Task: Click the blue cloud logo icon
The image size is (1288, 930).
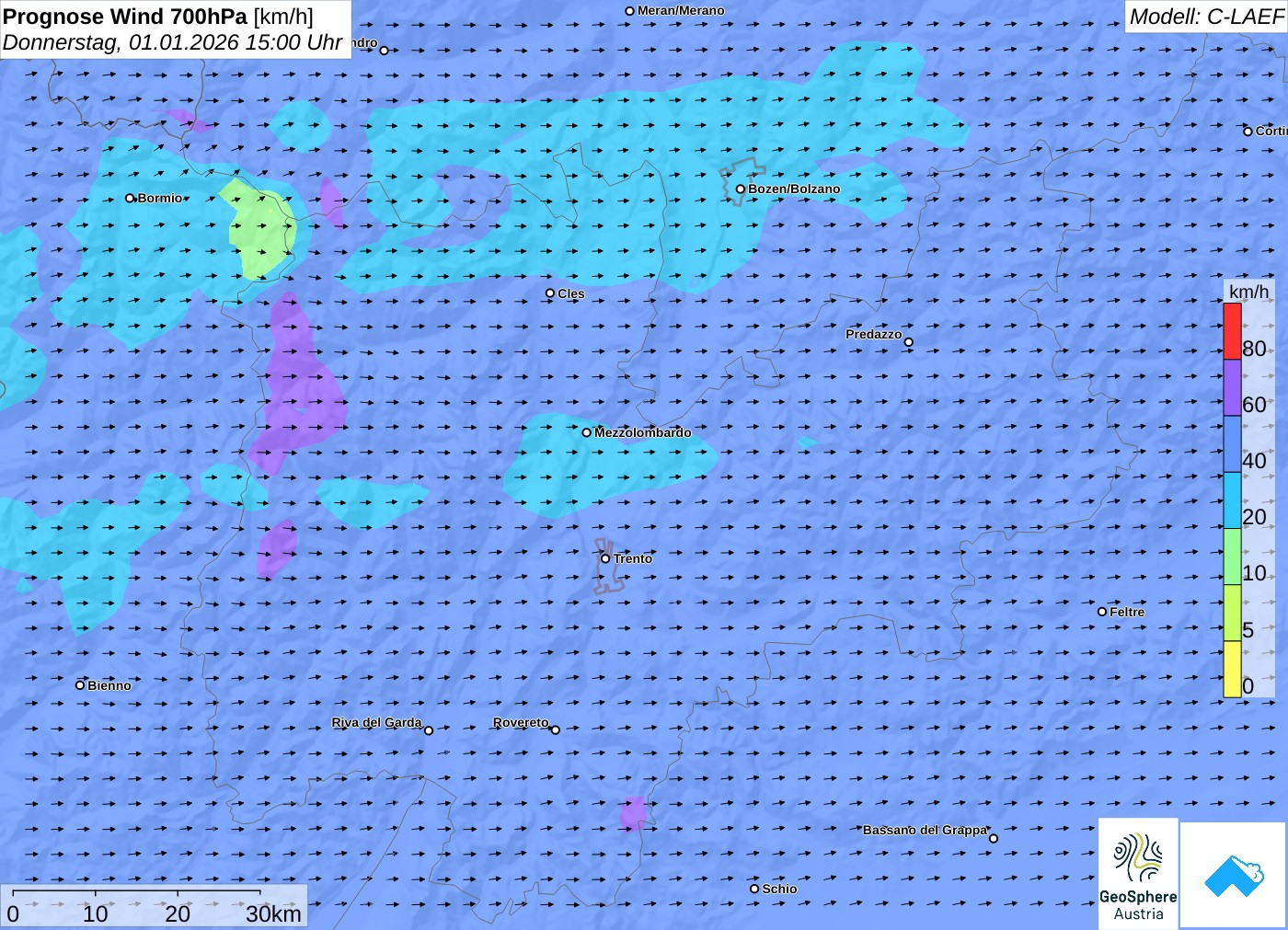Action: 1234,875
